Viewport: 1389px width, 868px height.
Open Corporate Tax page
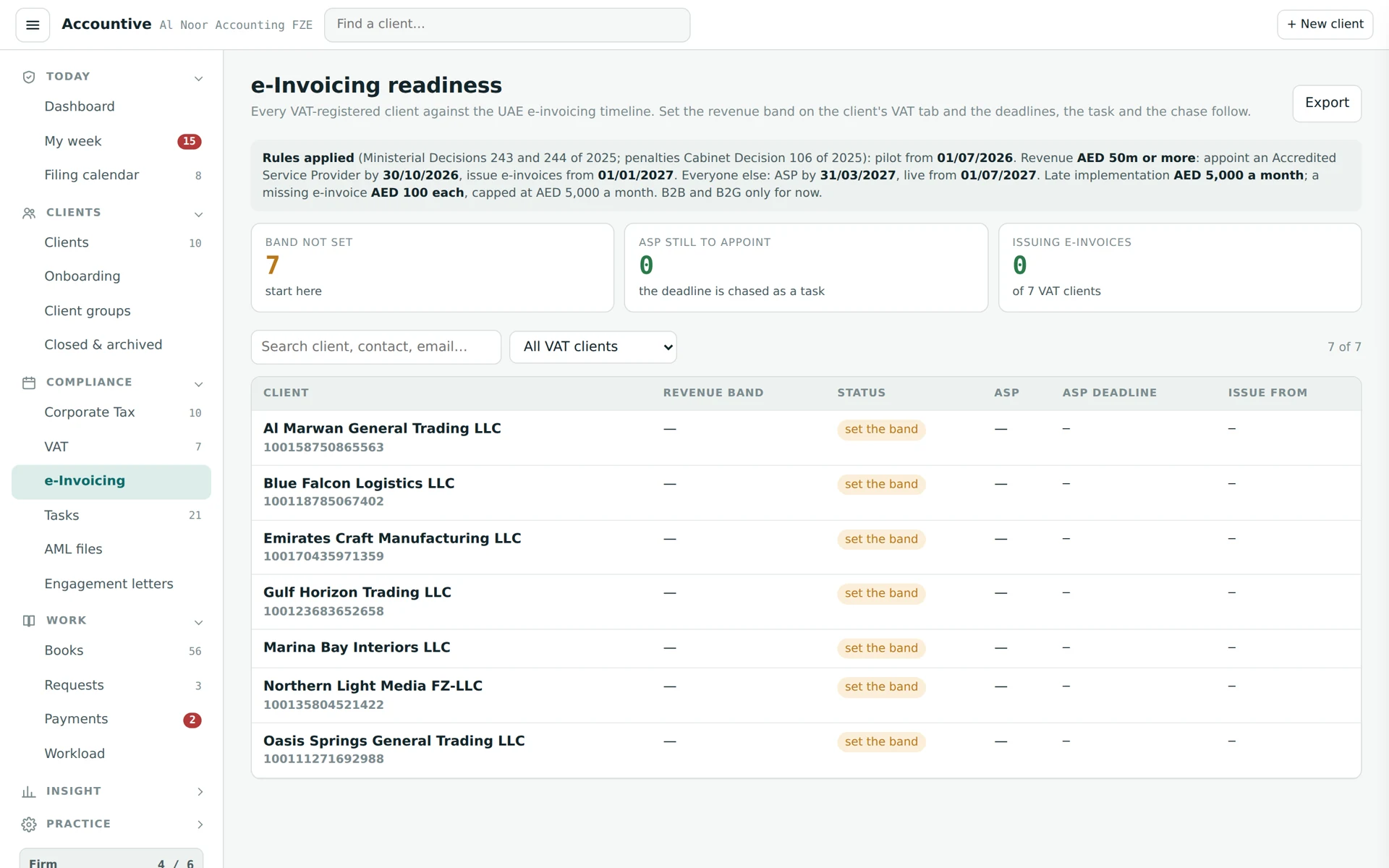tap(111, 413)
